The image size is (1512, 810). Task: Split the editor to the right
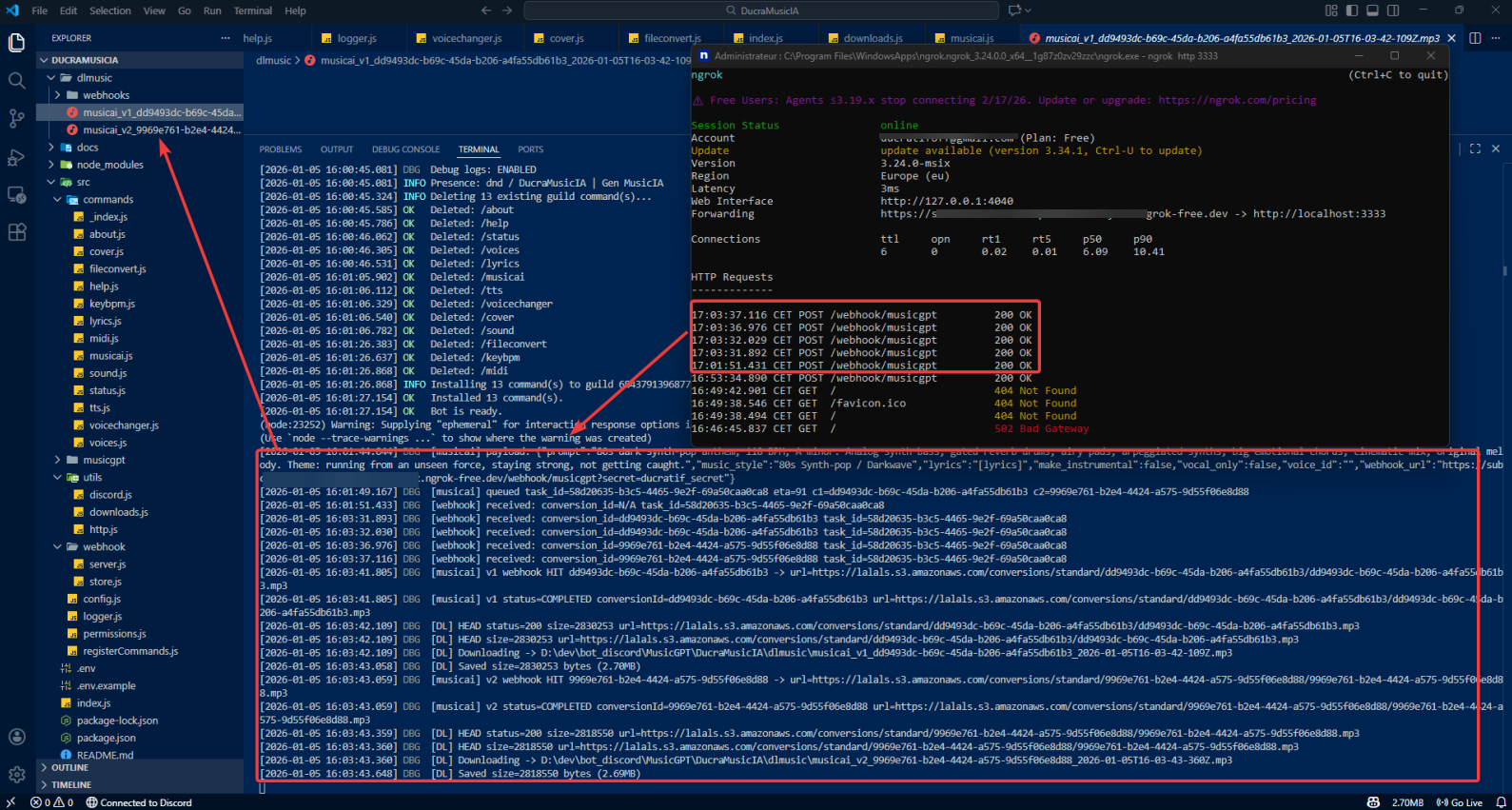1475,38
